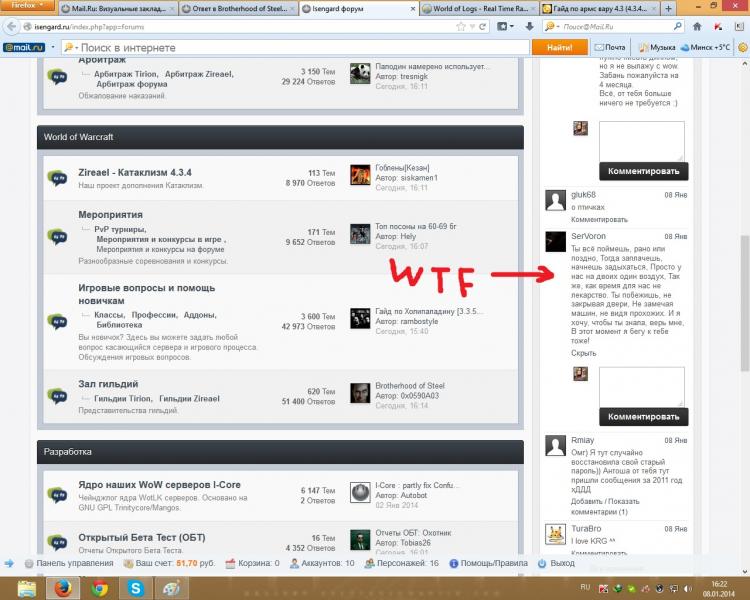Click the isengard.ru address bar
Viewport: 750px width, 600px height.
point(239,27)
